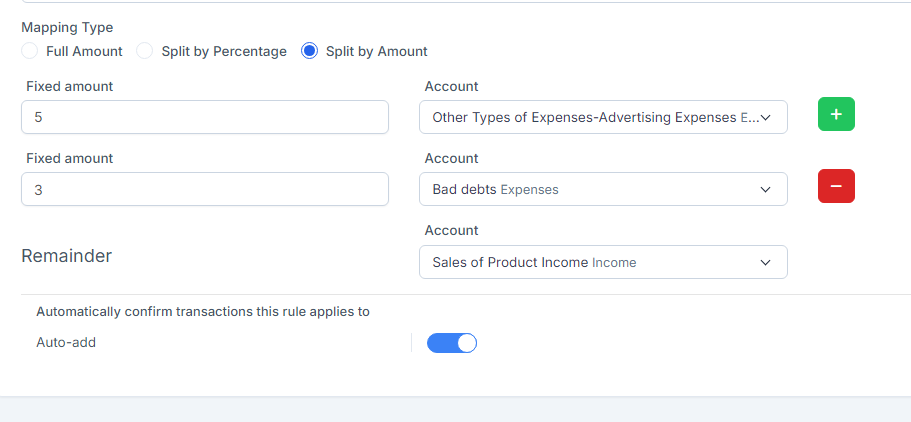Screen dimensions: 911x422
Task: Click chevron arrow on Advertising Expenses account
Action: 766,118
